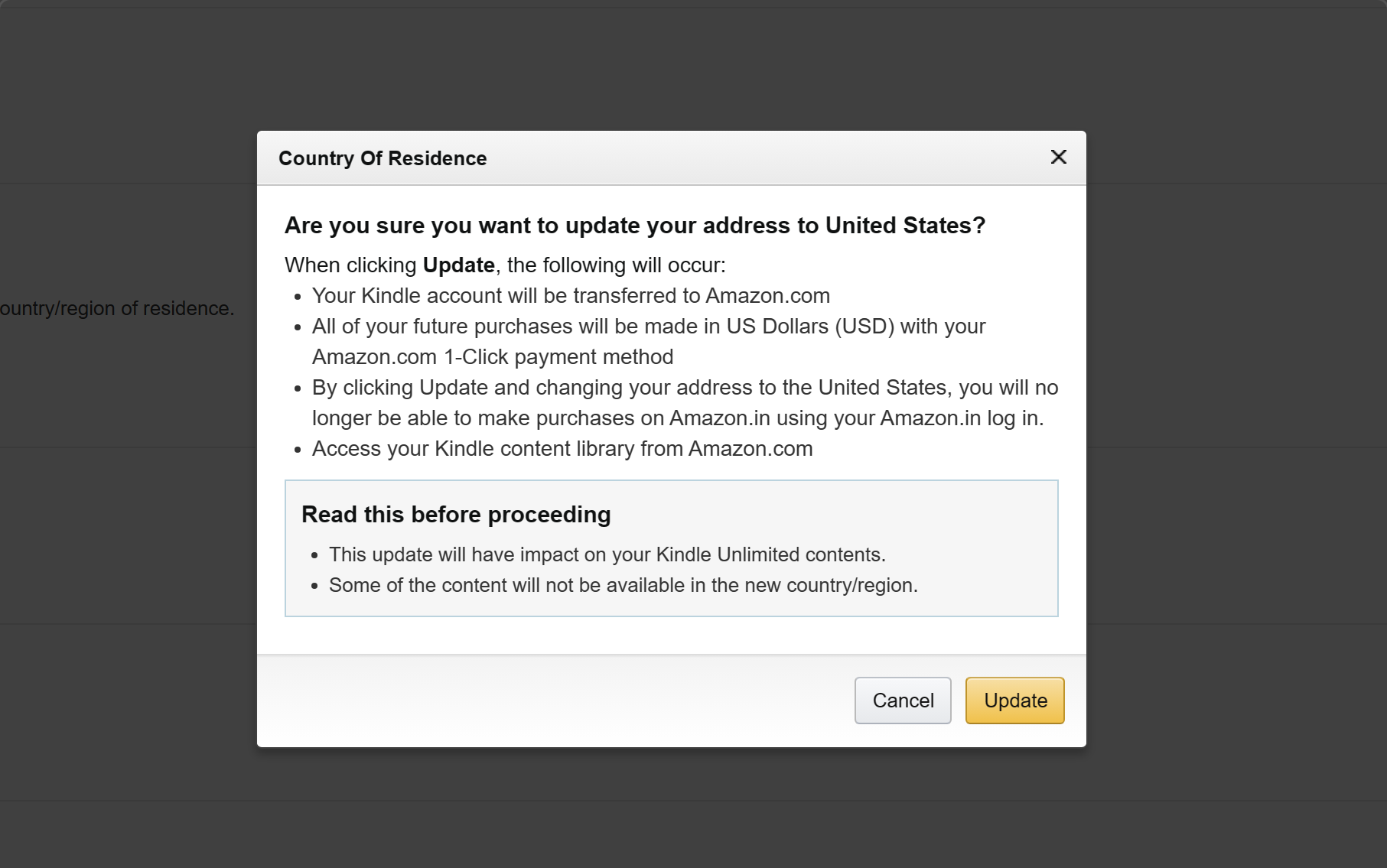Click the 'By clicking Update and changing' bullet
Screen dimensions: 1387x868
pyautogui.click(x=685, y=388)
